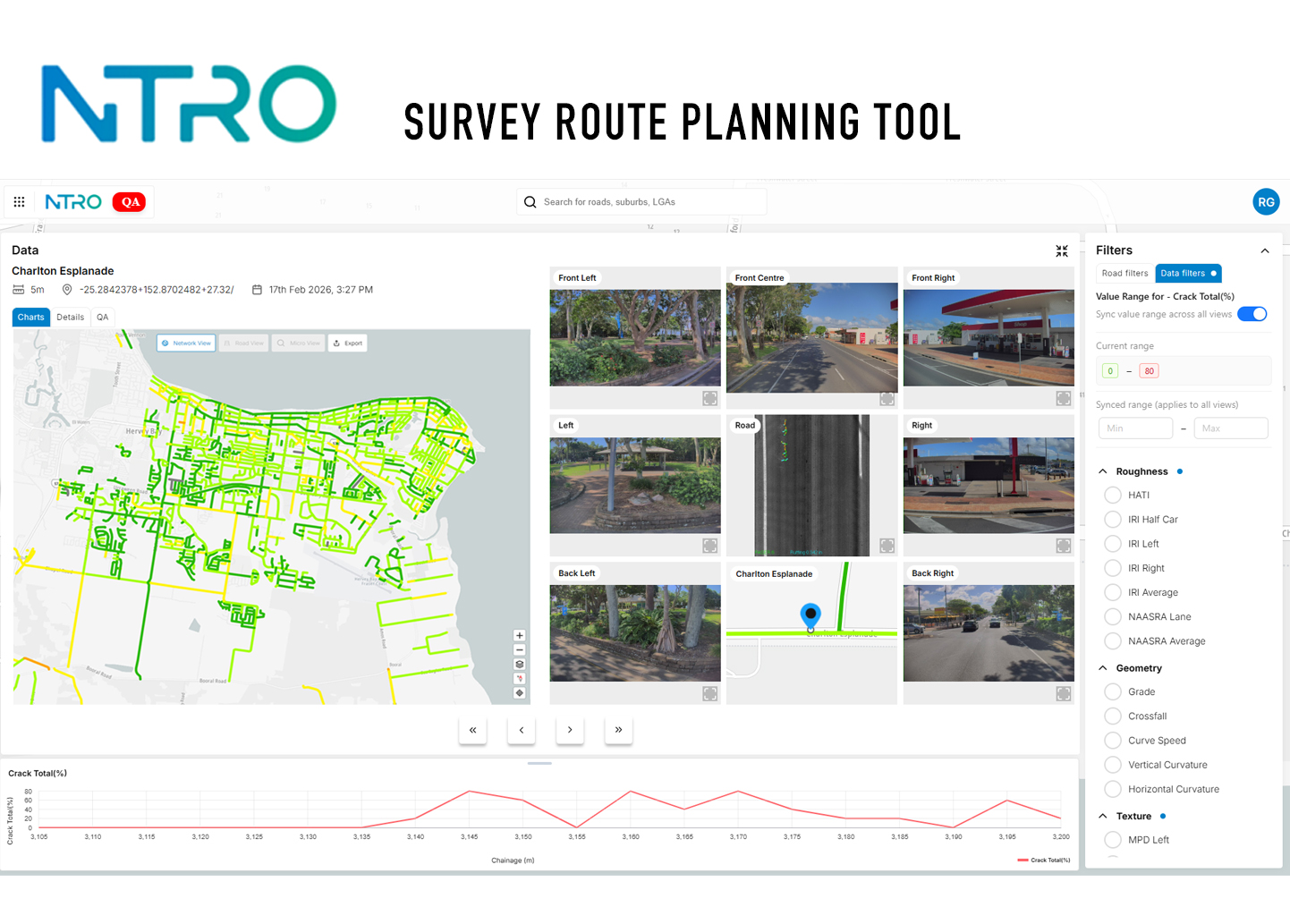This screenshot has height=924, width=1290.
Task: Toggle Sync value range across all views
Action: pos(1252,314)
